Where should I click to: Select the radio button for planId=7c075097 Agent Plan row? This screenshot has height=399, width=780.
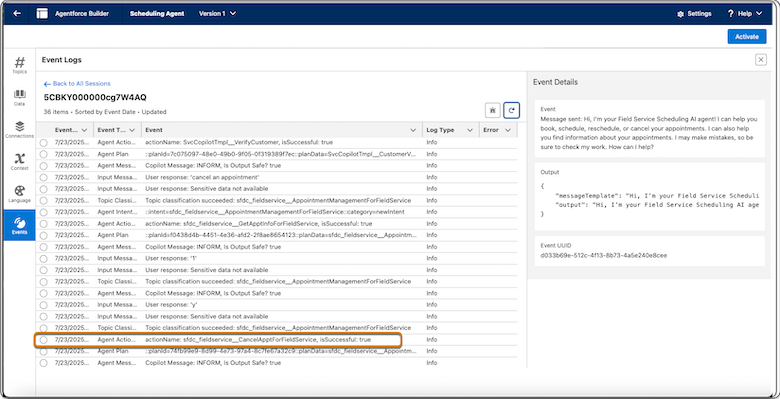point(44,154)
